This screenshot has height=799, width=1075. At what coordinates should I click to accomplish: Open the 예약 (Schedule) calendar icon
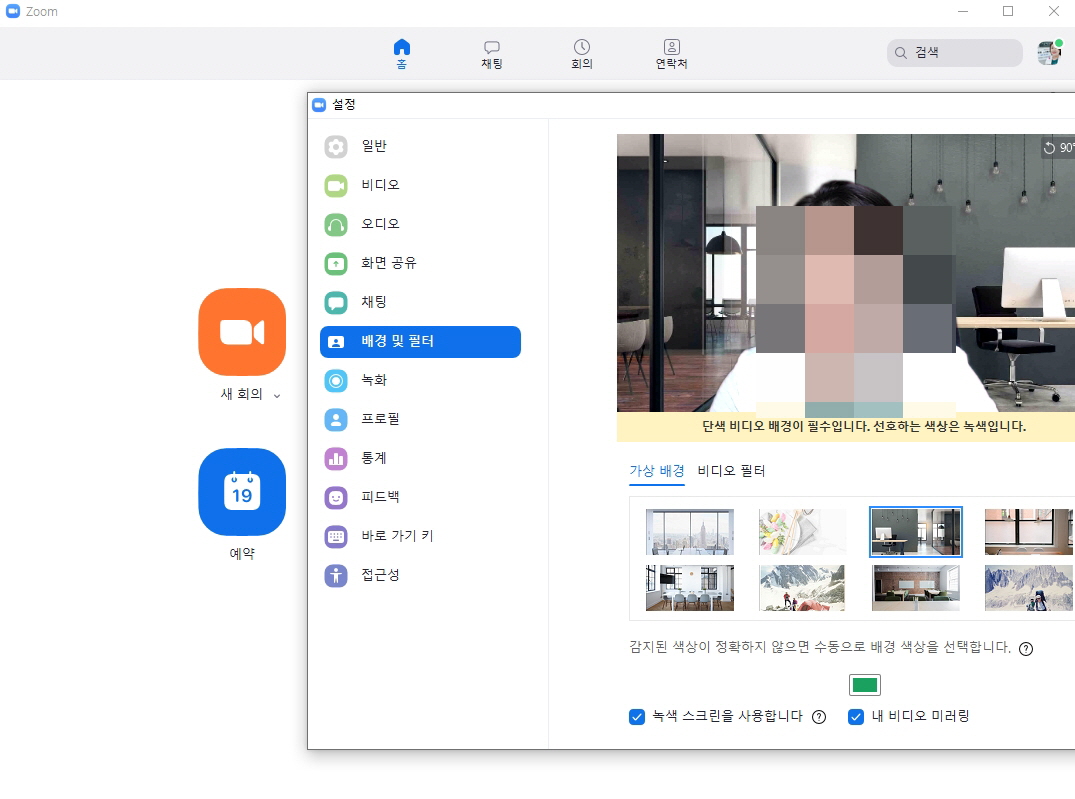click(x=242, y=492)
